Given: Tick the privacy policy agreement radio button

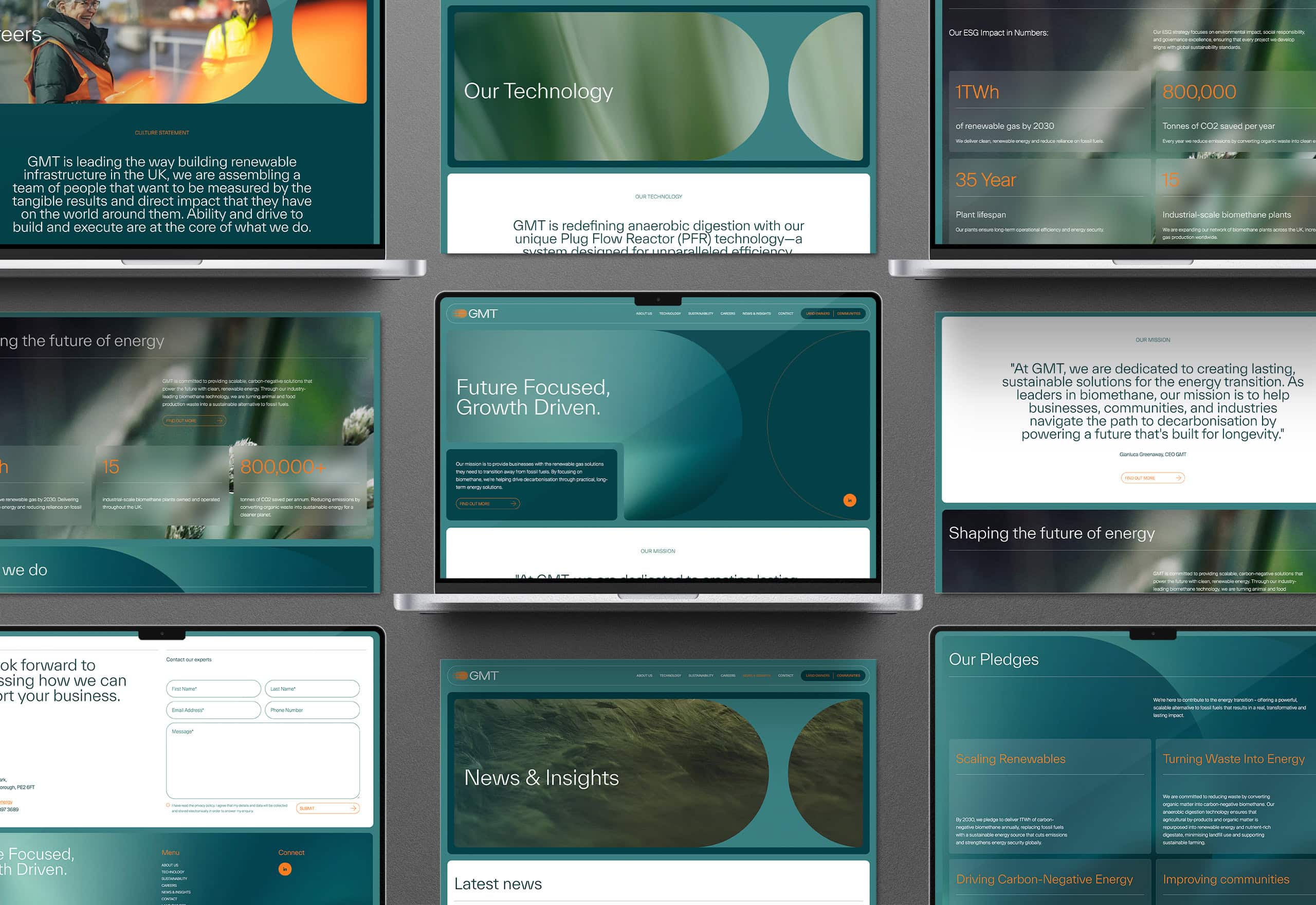Looking at the screenshot, I should [168, 805].
